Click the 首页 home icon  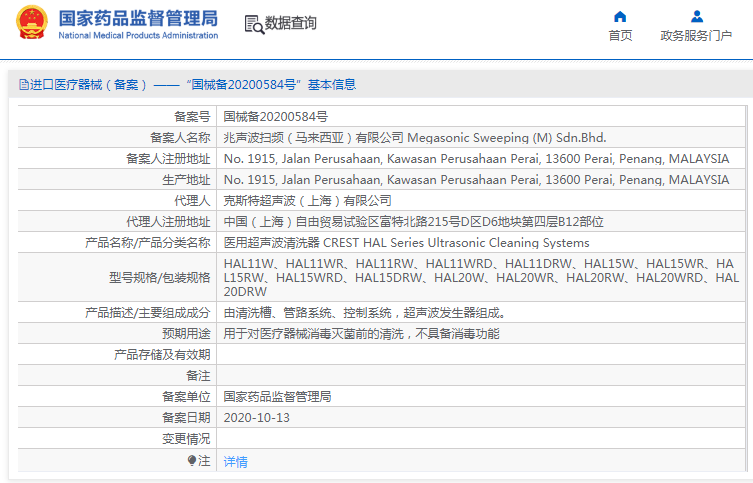click(x=620, y=17)
